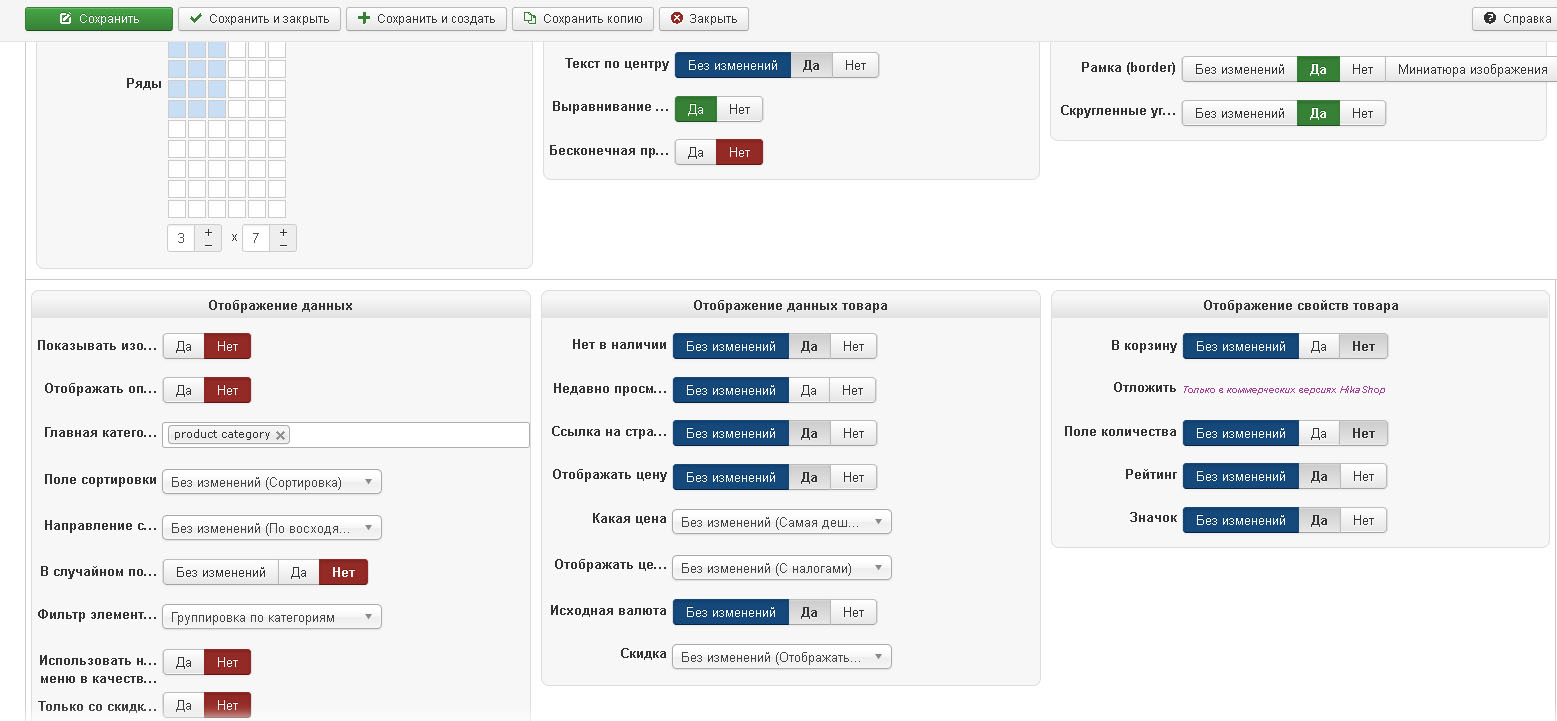This screenshot has width=1557, height=721.
Task: Select Да for the В корзину setting
Action: pyautogui.click(x=1318, y=347)
